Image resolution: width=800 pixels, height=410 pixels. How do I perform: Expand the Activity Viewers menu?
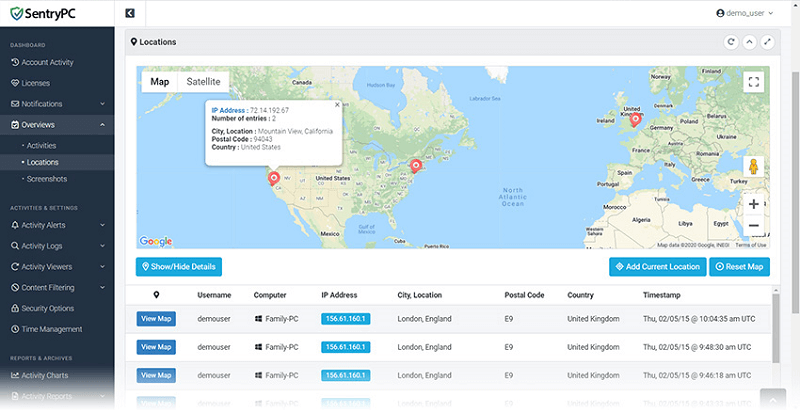click(x=57, y=267)
